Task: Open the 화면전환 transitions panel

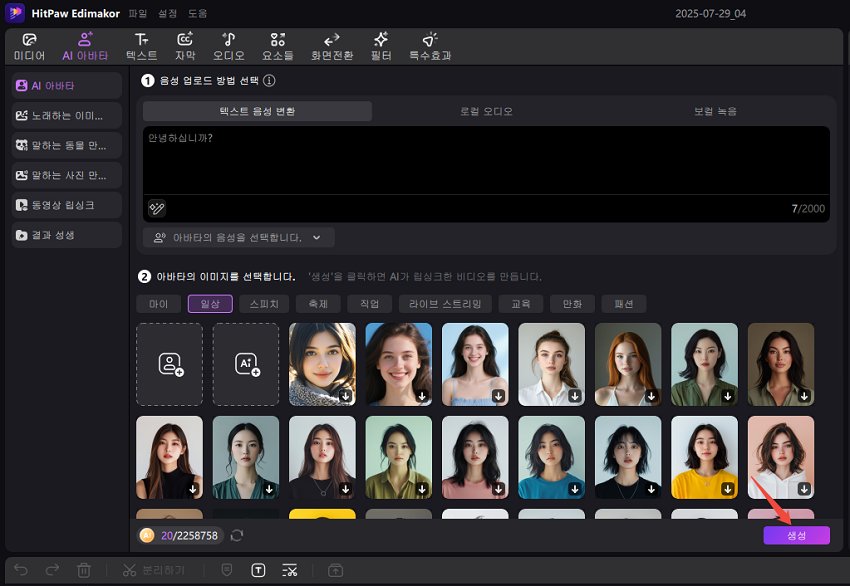Action: [x=332, y=47]
